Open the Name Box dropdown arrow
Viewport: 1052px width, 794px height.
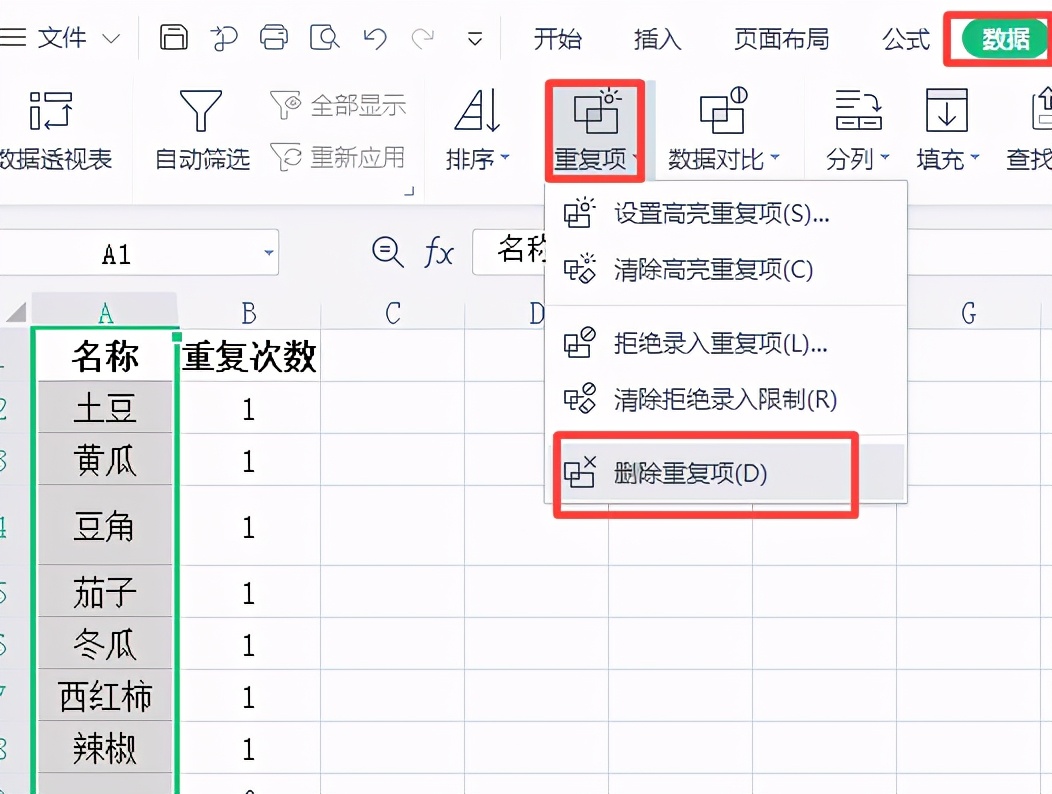(268, 253)
